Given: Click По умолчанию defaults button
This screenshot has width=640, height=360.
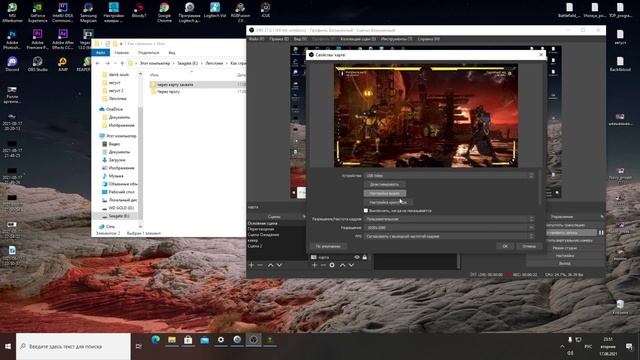Looking at the screenshot, I should (328, 246).
